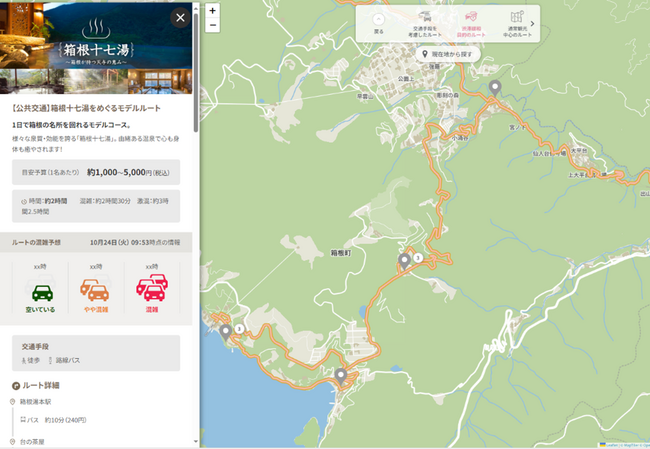Image resolution: width=650 pixels, height=449 pixels.
Task: Zoom in with the map plus button
Action: pyautogui.click(x=213, y=11)
